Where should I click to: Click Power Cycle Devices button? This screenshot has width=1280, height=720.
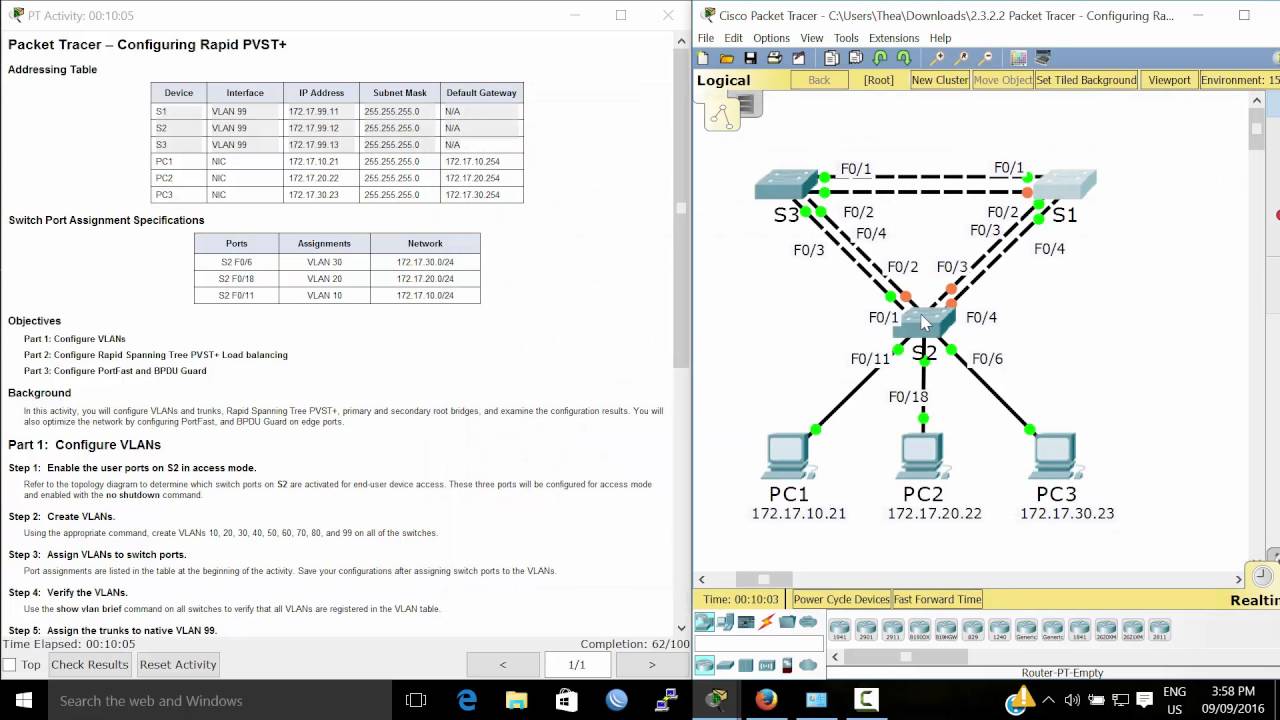(841, 599)
